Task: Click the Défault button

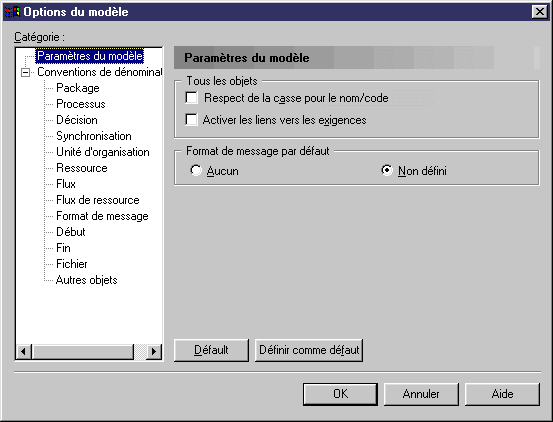Action: point(211,350)
